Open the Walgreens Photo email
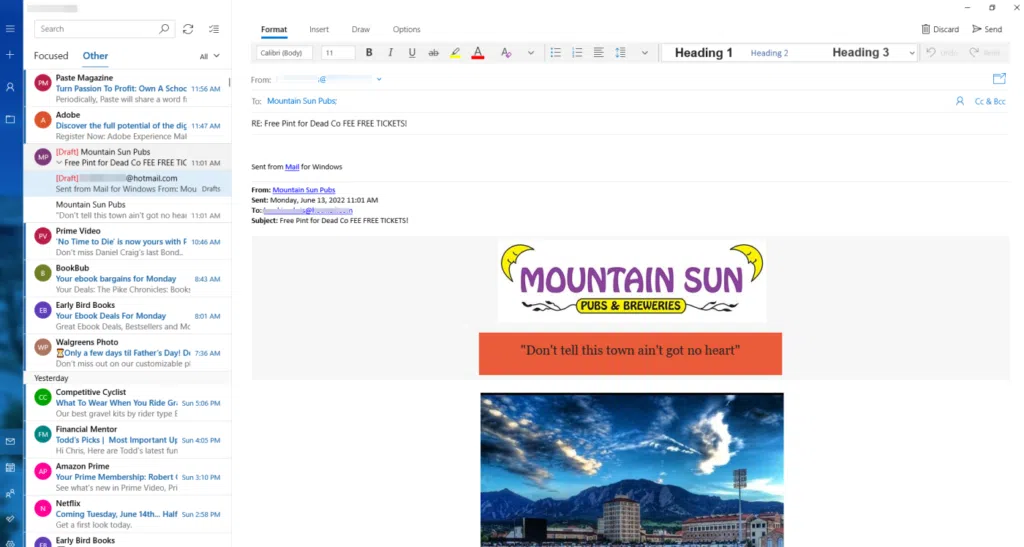Viewport: 1024px width, 547px height. coord(127,352)
